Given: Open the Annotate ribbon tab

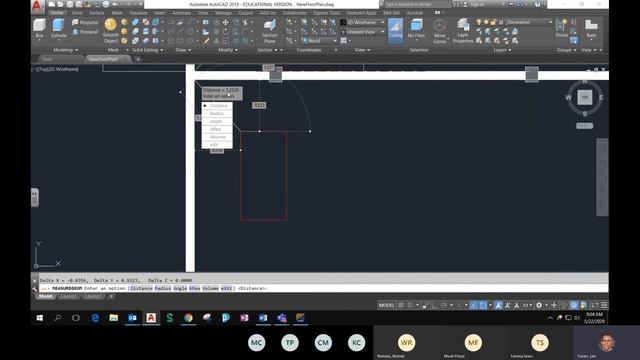Looking at the screenshot, I should (x=181, y=13).
